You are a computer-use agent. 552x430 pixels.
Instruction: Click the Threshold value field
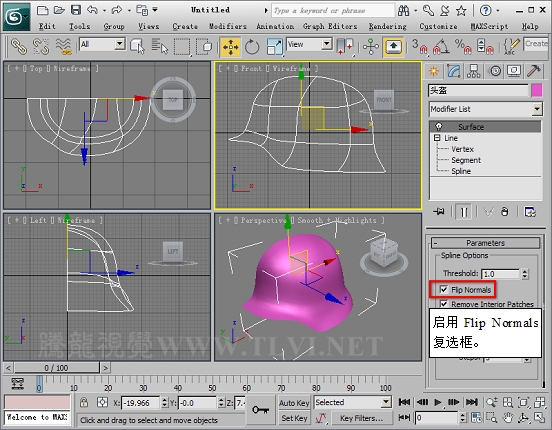click(x=500, y=274)
